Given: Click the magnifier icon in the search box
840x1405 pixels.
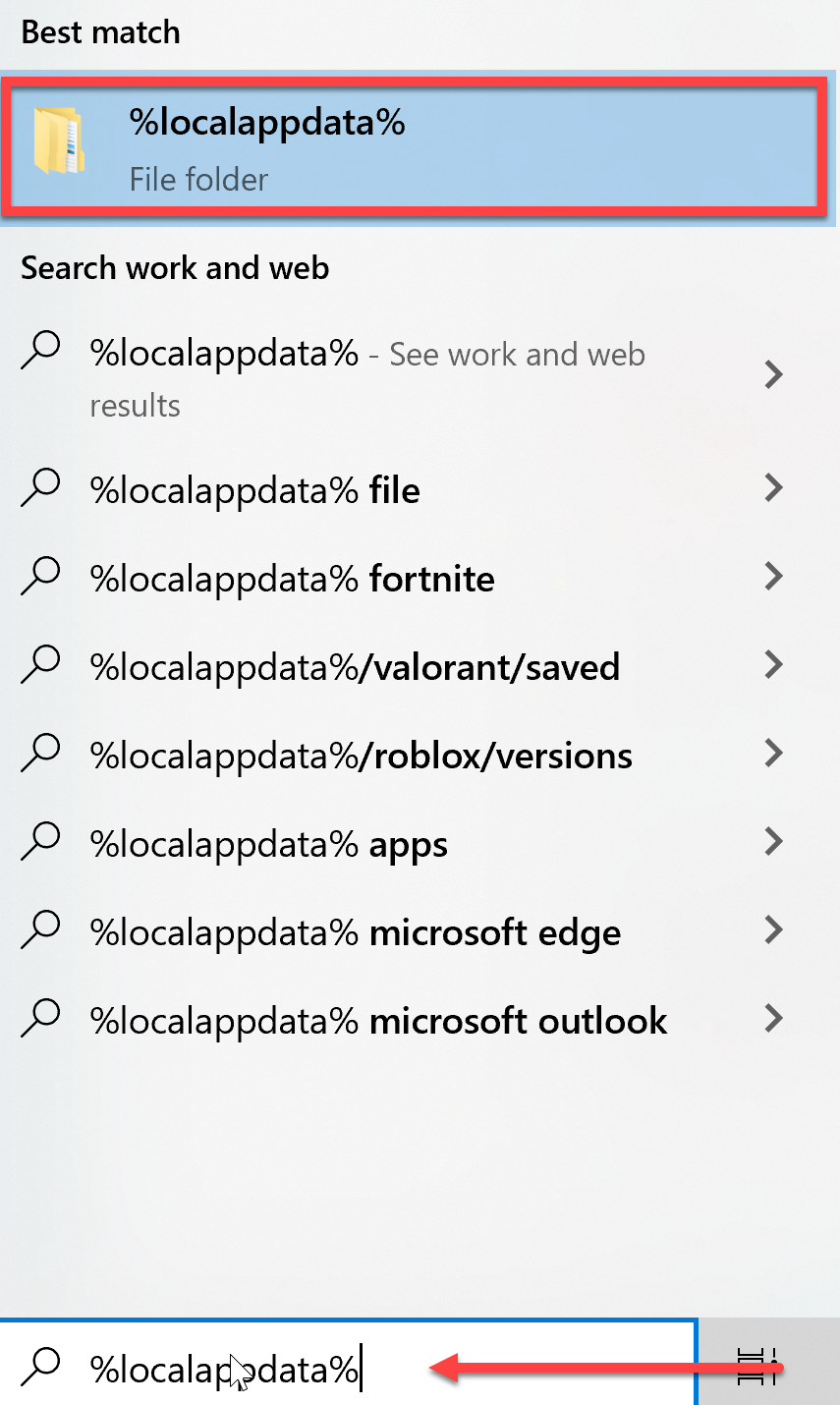Looking at the screenshot, I should 41,1365.
